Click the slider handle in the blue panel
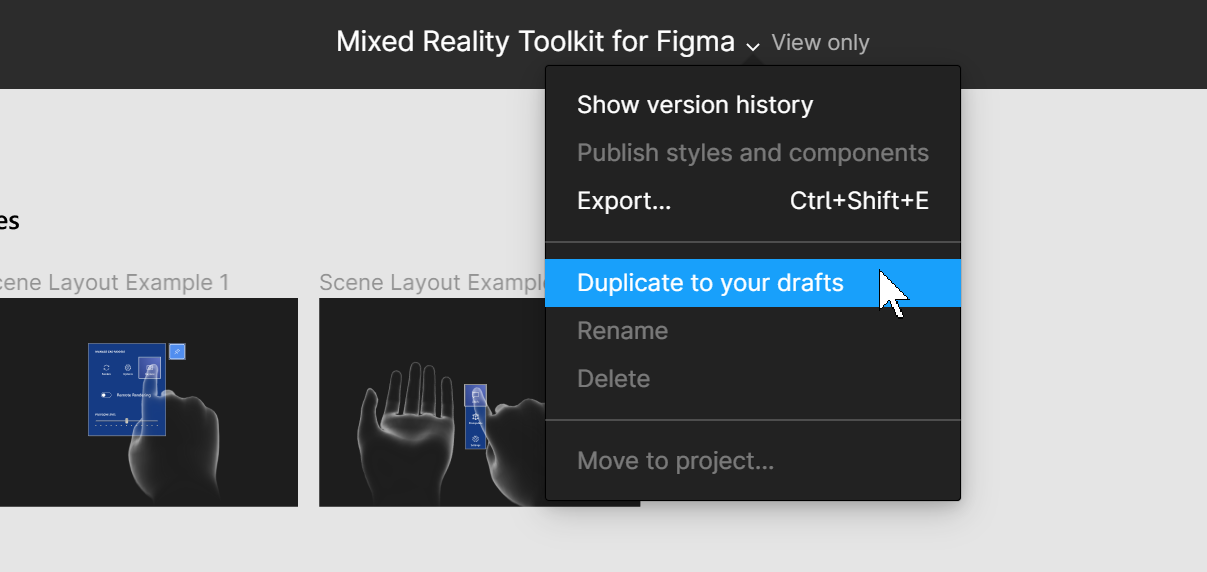Screen dimensions: 1207x572 tap(126, 420)
